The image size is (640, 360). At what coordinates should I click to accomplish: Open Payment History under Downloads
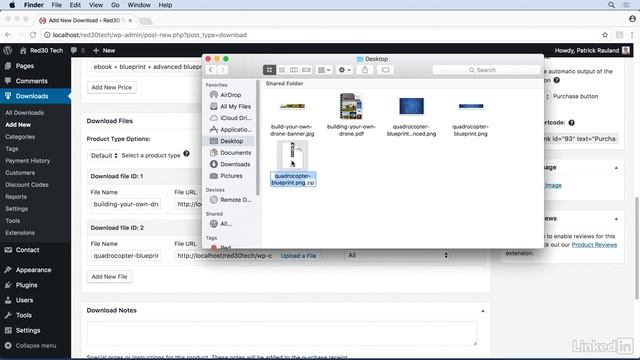27,161
